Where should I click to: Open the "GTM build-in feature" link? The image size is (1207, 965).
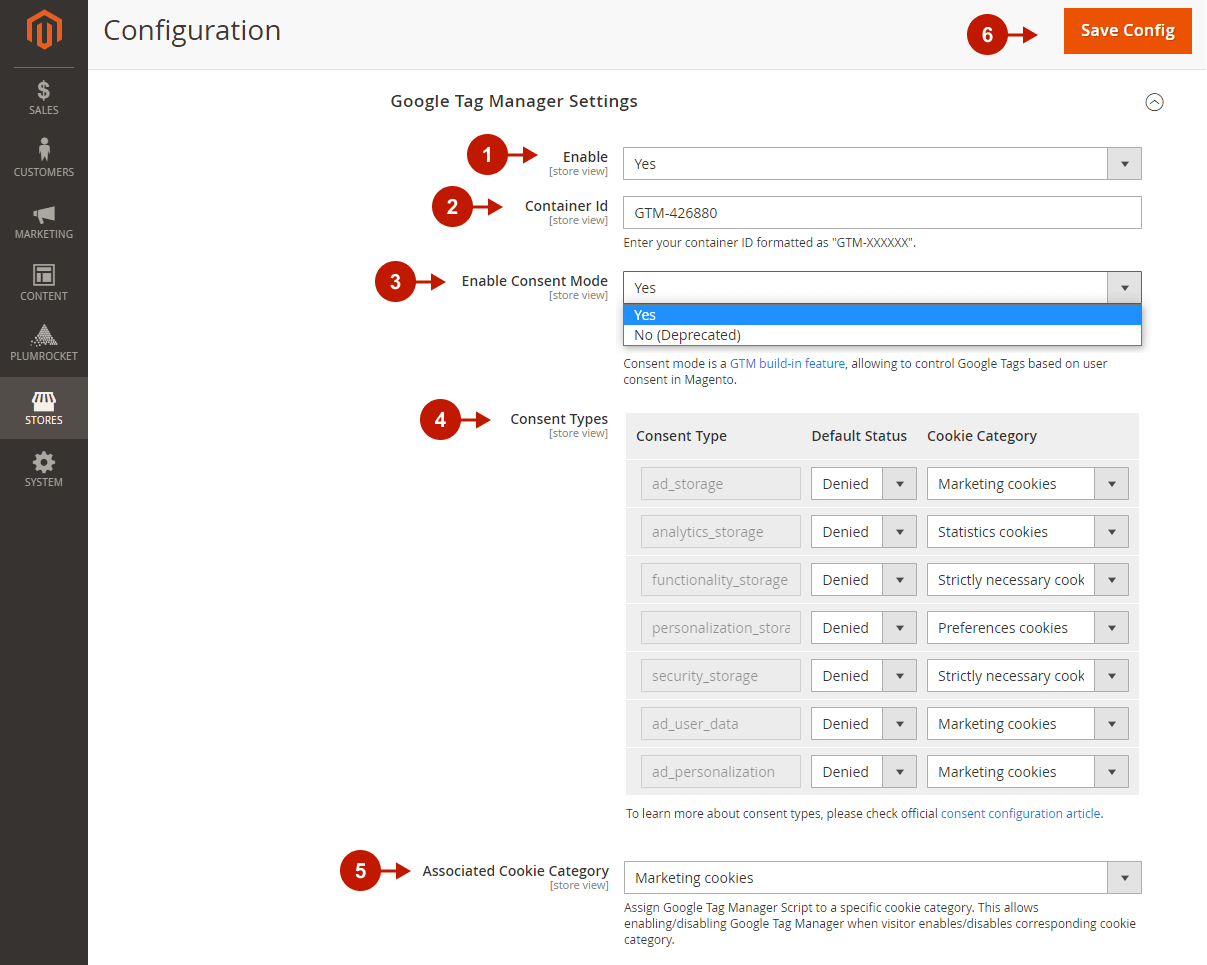[x=787, y=364]
